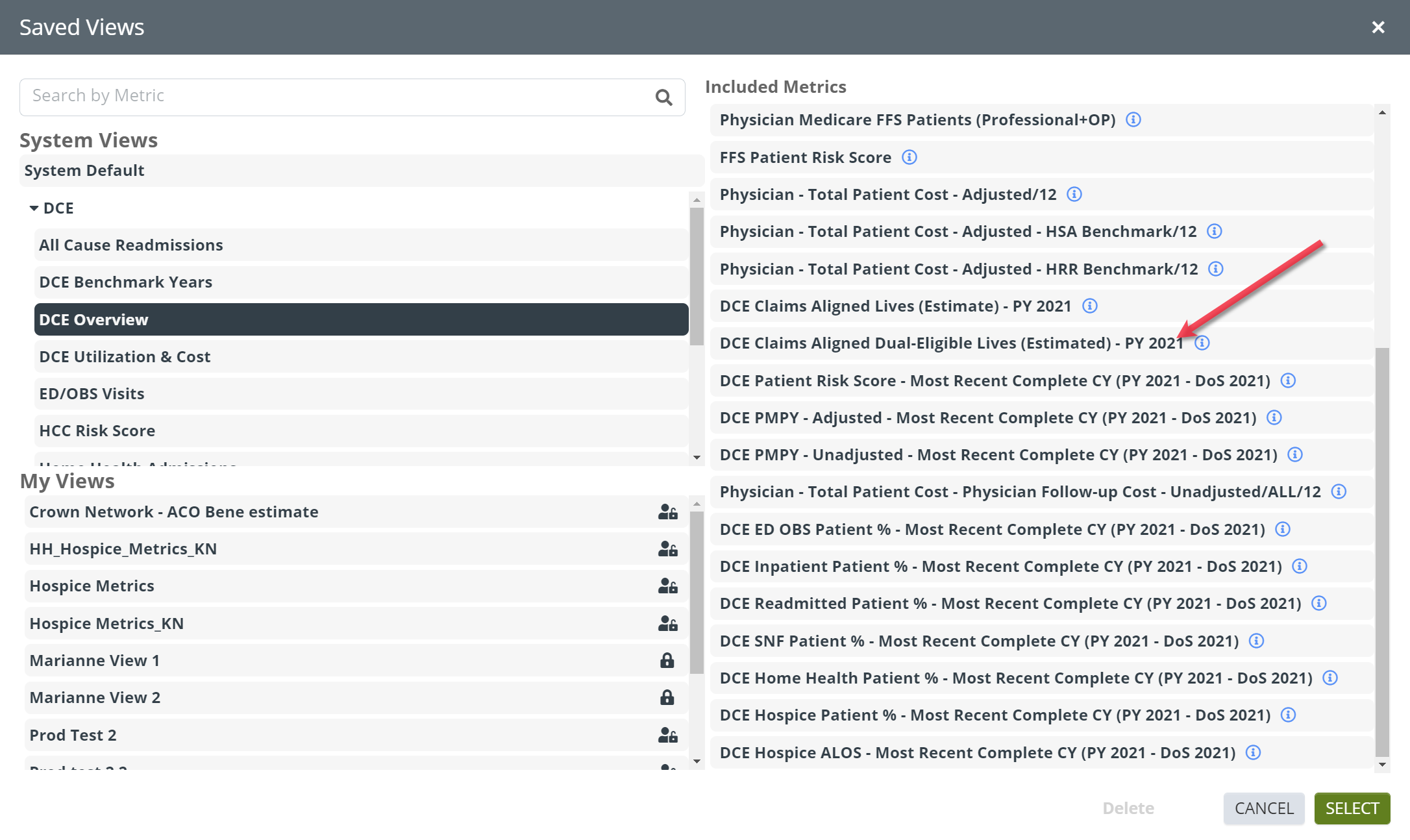Open info for Physician Follow-up Cost Unadjusted/ALL/12

point(1339,491)
